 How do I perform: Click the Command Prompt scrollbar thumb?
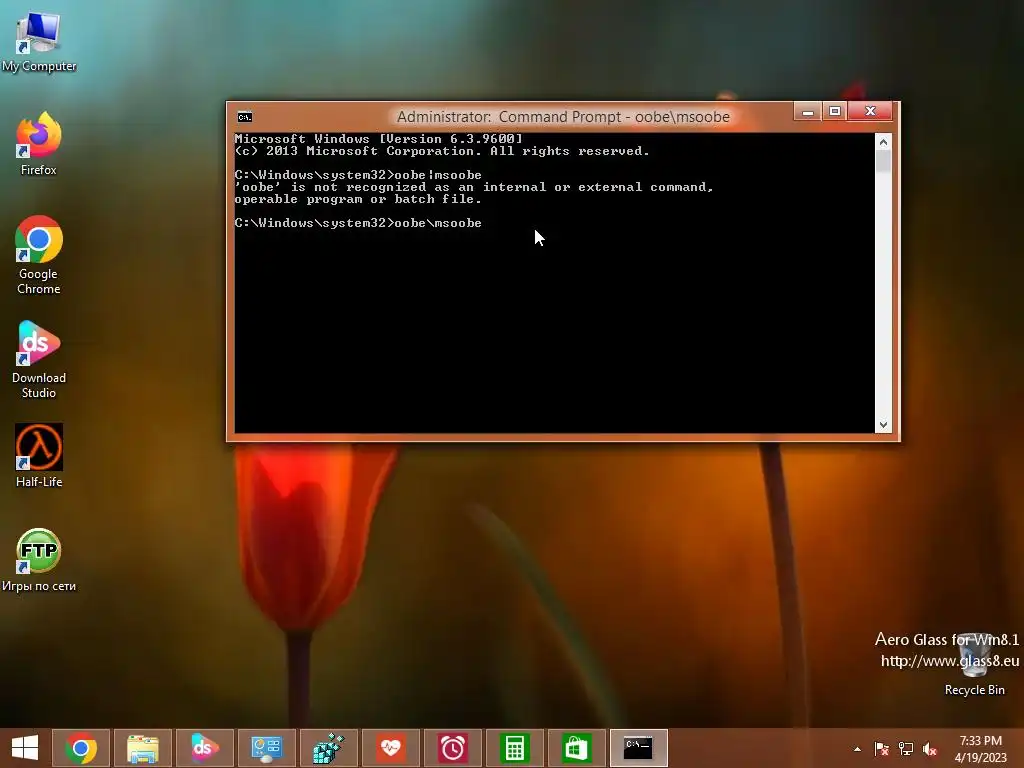click(x=883, y=161)
